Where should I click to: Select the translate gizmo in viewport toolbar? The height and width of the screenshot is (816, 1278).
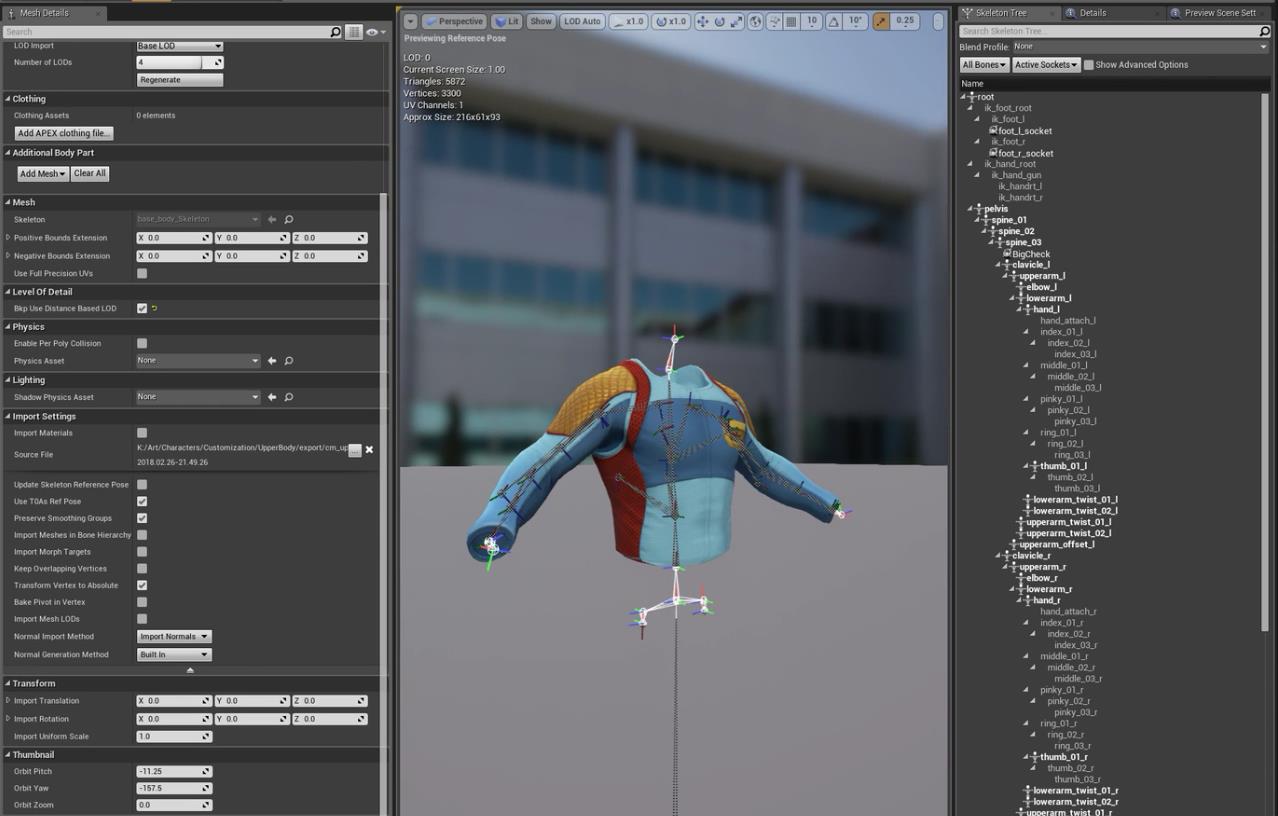click(x=705, y=20)
